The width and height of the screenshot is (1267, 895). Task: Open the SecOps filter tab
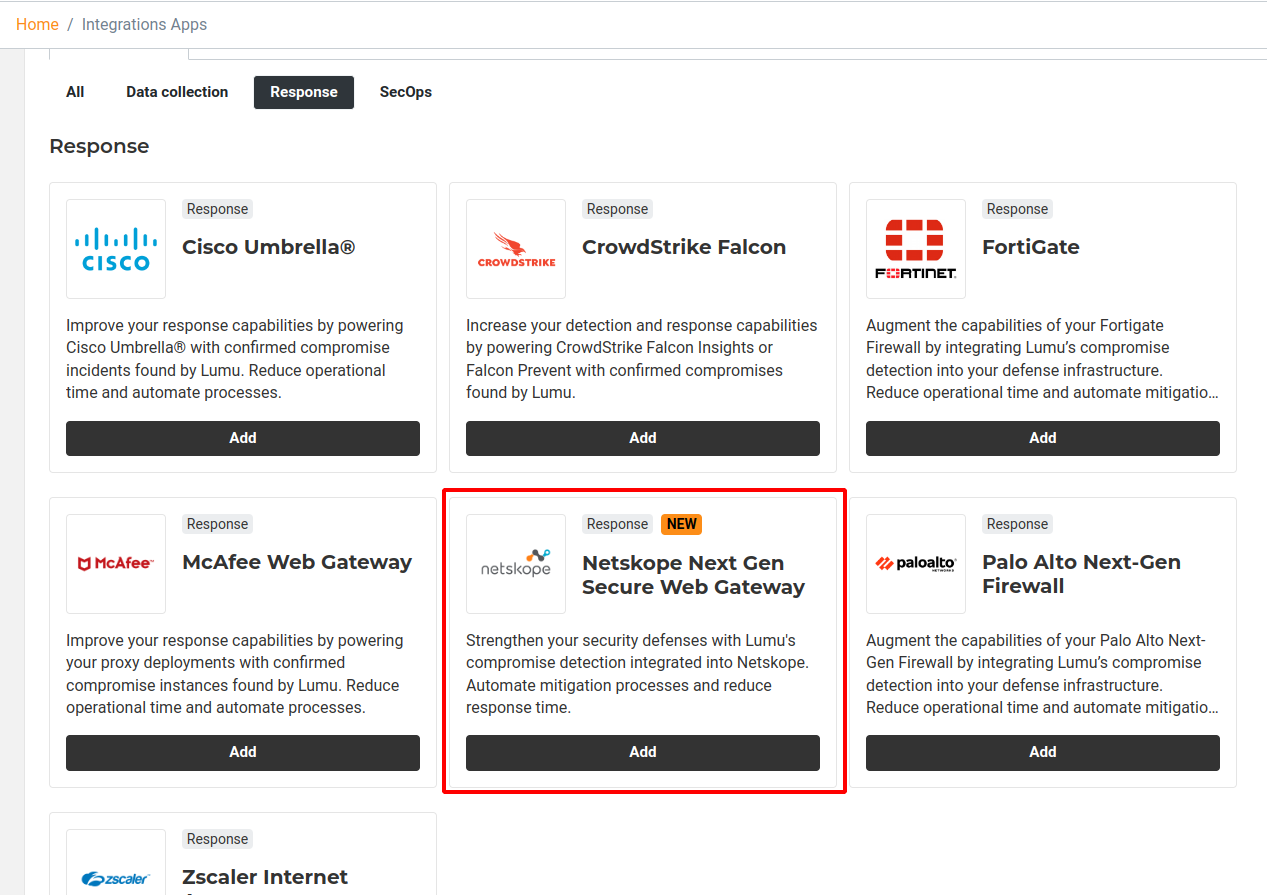(406, 92)
